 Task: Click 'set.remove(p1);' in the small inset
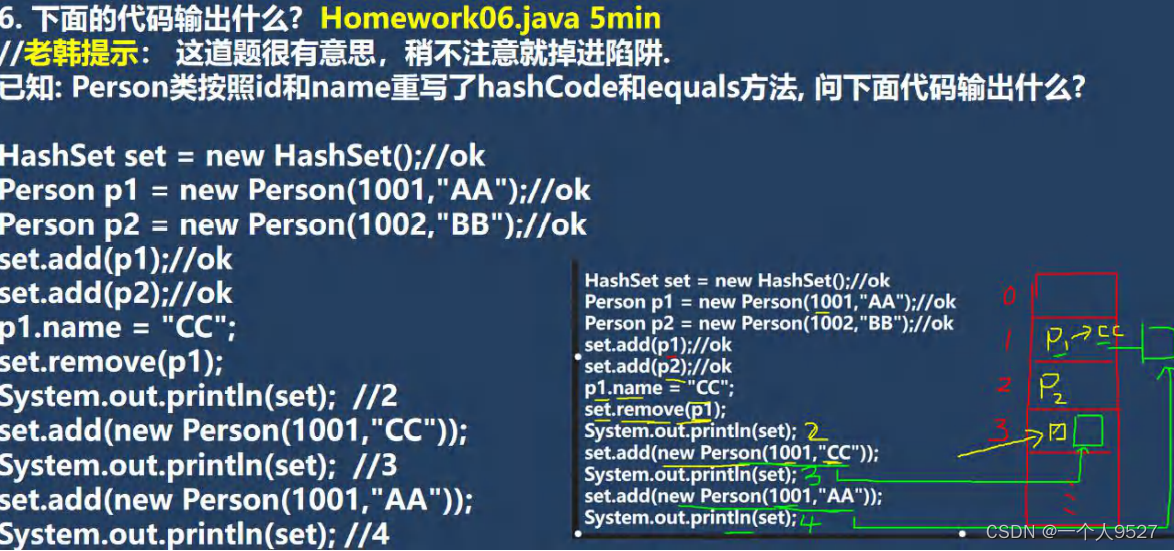(x=655, y=411)
